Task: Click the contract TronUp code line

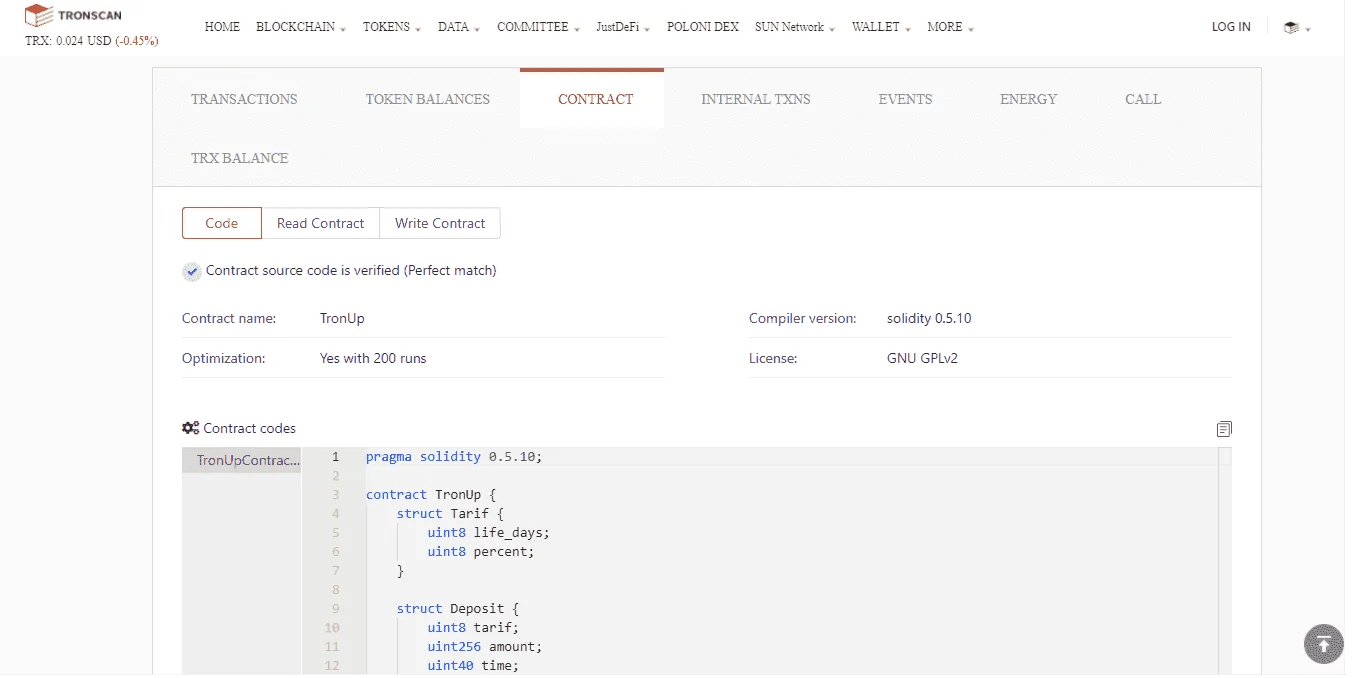Action: 431,494
